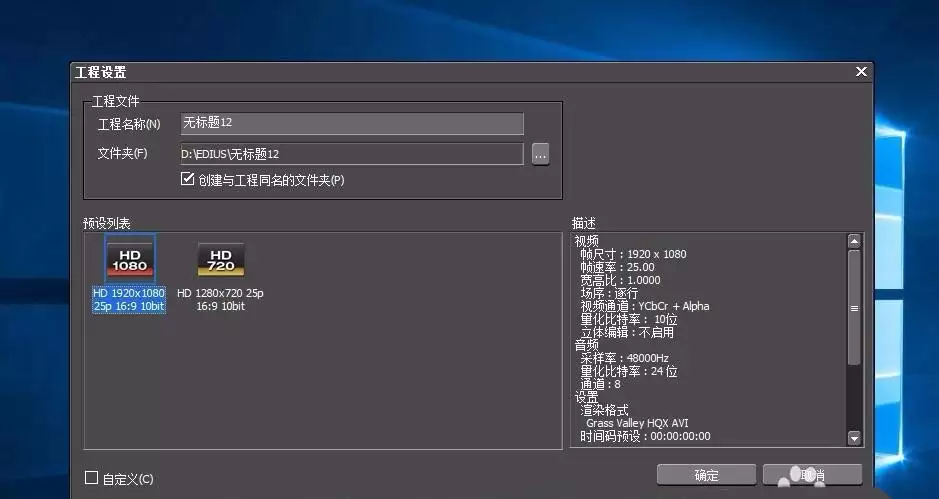Image resolution: width=939 pixels, height=499 pixels.
Task: Dismiss the dialog via the 取消 button
Action: click(812, 475)
